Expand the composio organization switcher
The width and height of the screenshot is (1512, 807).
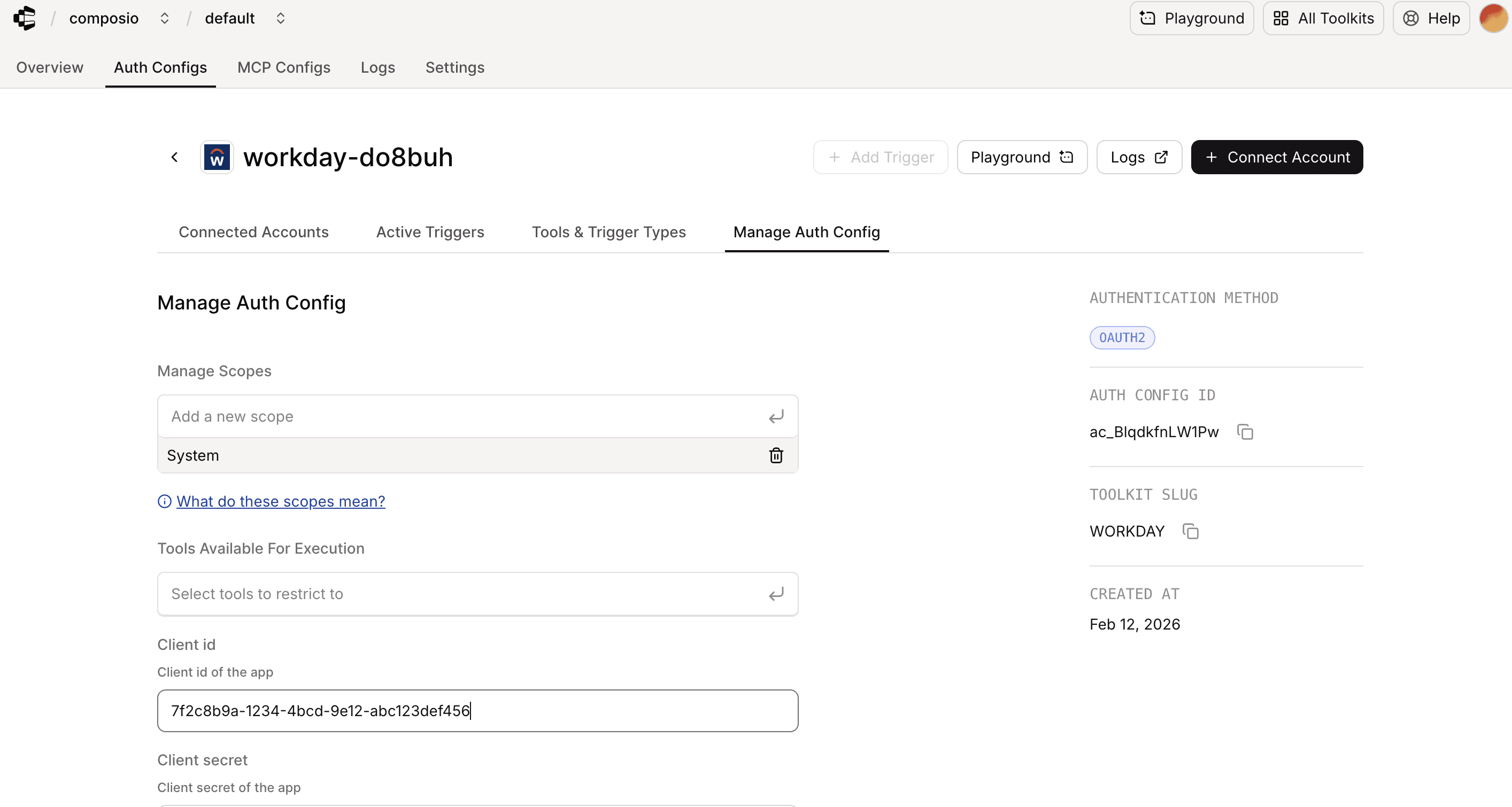pyautogui.click(x=164, y=18)
